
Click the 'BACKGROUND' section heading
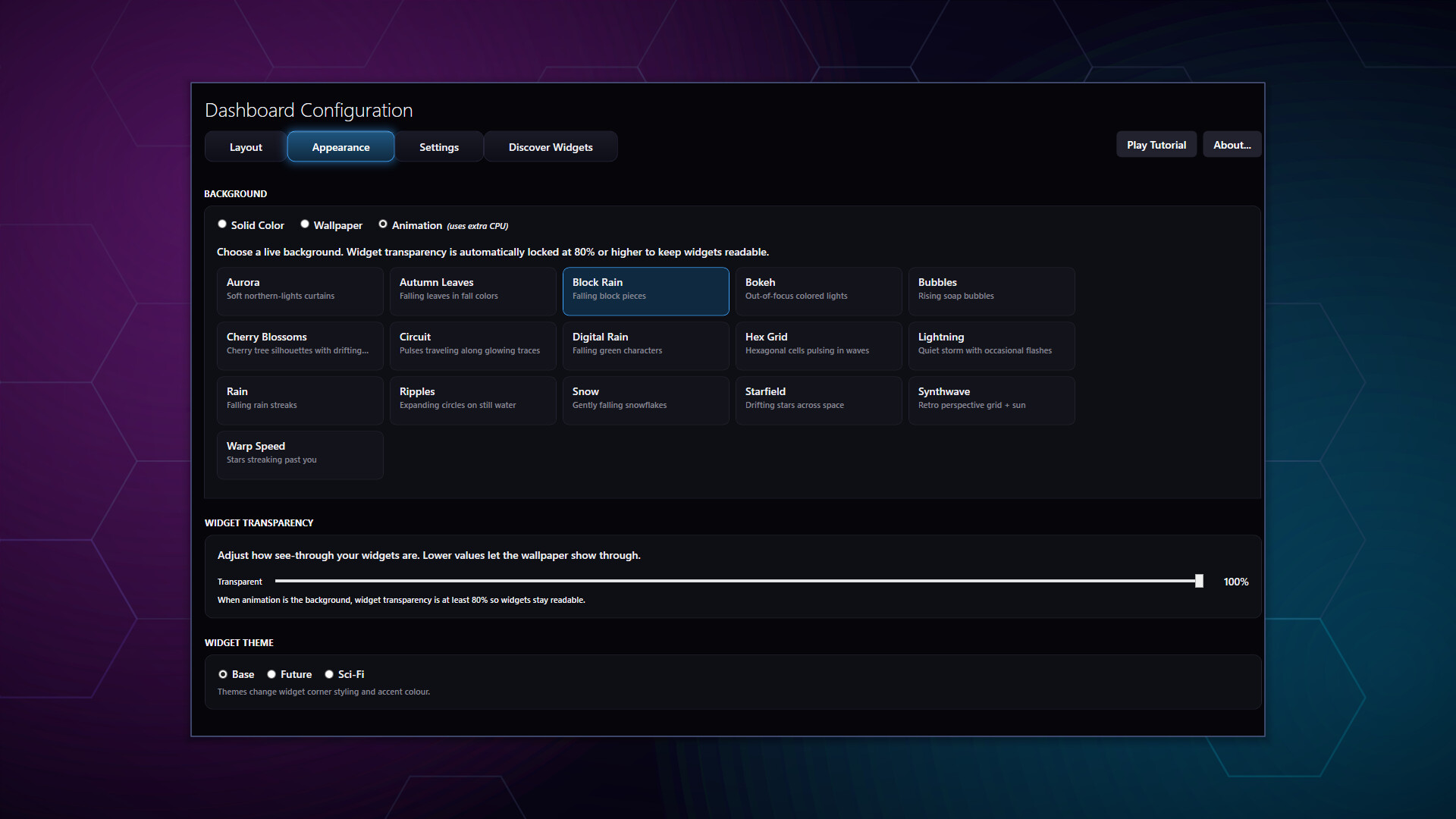[235, 193]
